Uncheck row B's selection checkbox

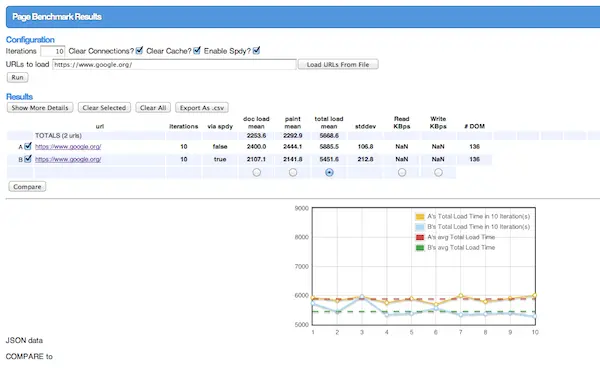(x=28, y=159)
